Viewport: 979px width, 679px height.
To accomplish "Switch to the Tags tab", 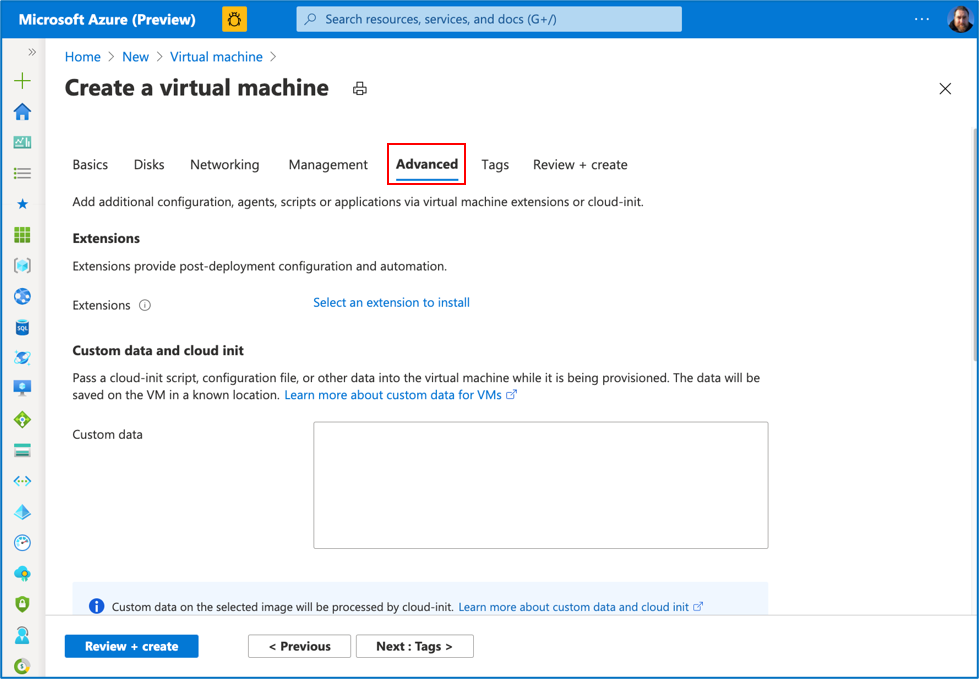I will 495,165.
